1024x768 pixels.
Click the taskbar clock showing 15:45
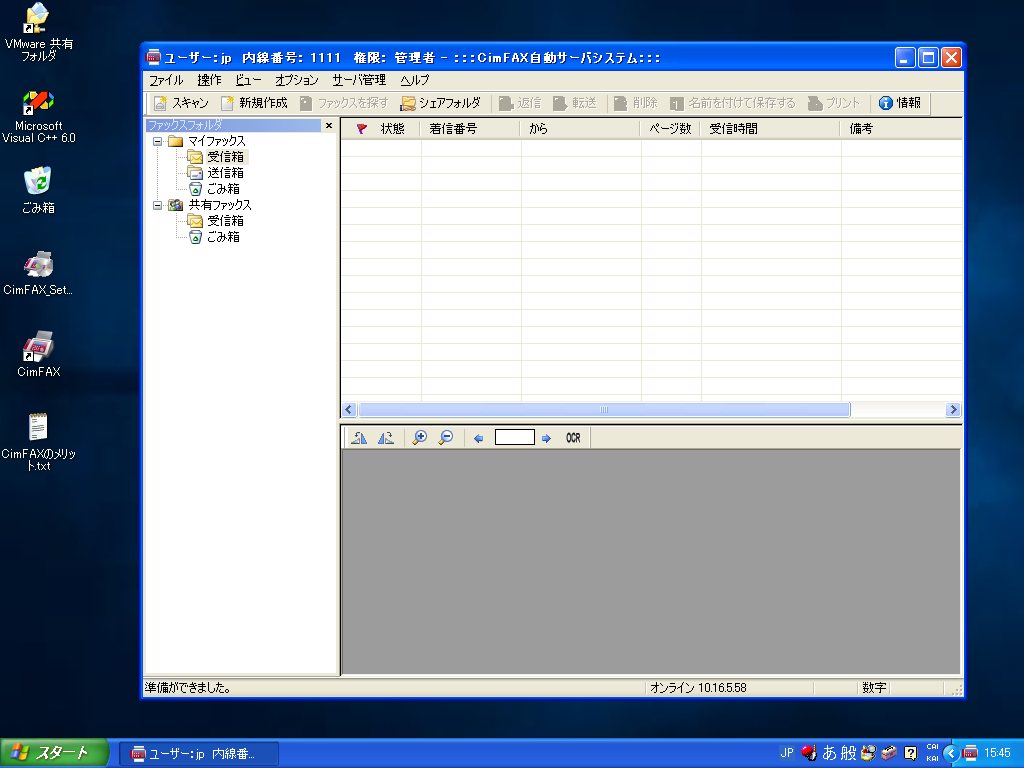(x=997, y=753)
